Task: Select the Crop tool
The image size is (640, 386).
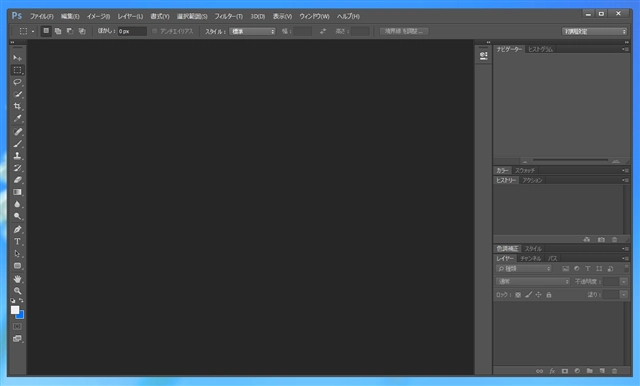Action: click(17, 106)
